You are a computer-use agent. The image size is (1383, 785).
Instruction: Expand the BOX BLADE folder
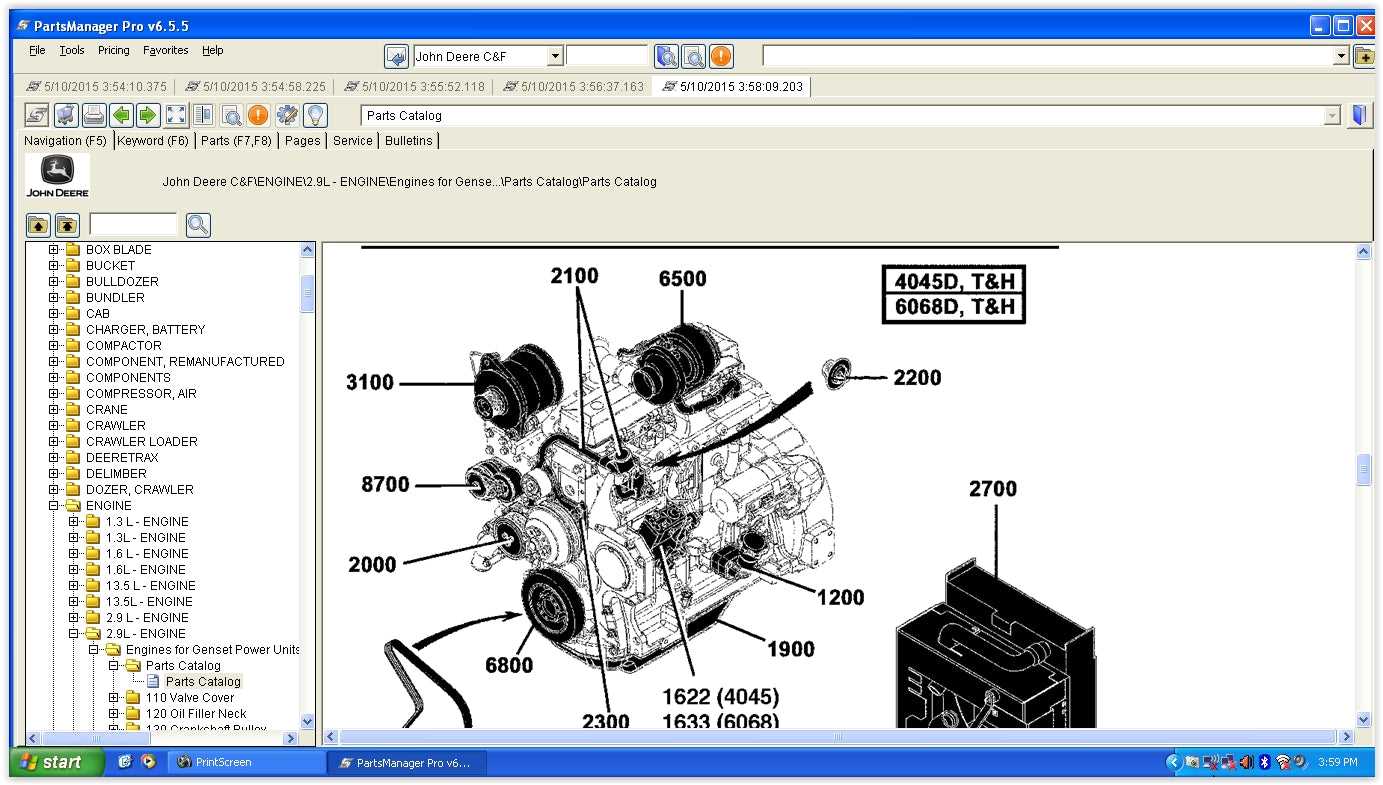[x=54, y=250]
